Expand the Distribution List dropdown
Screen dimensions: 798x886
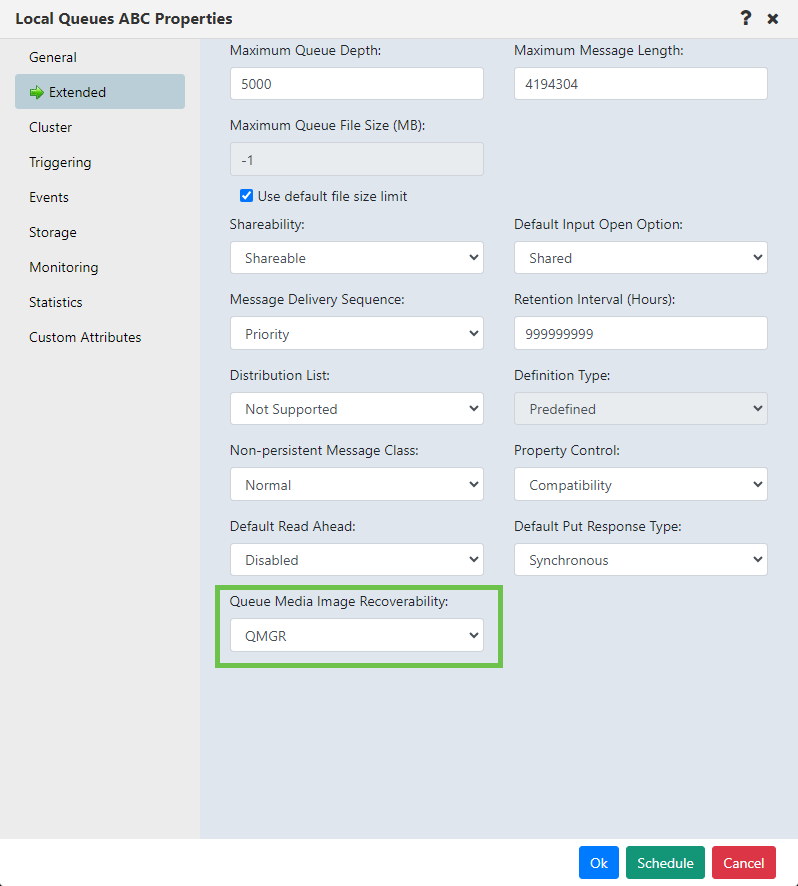[x=357, y=409]
